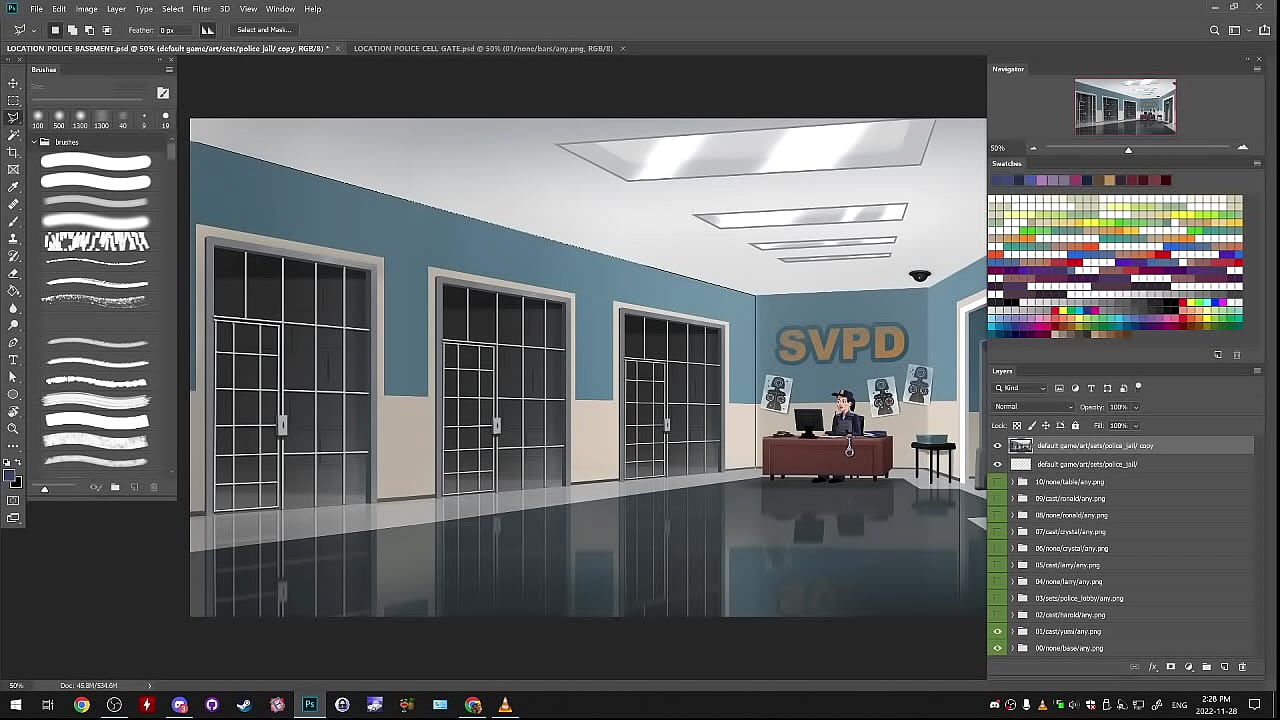The height and width of the screenshot is (720, 1280).
Task: Toggle visibility of police_jail/ copy layer
Action: pos(997,446)
